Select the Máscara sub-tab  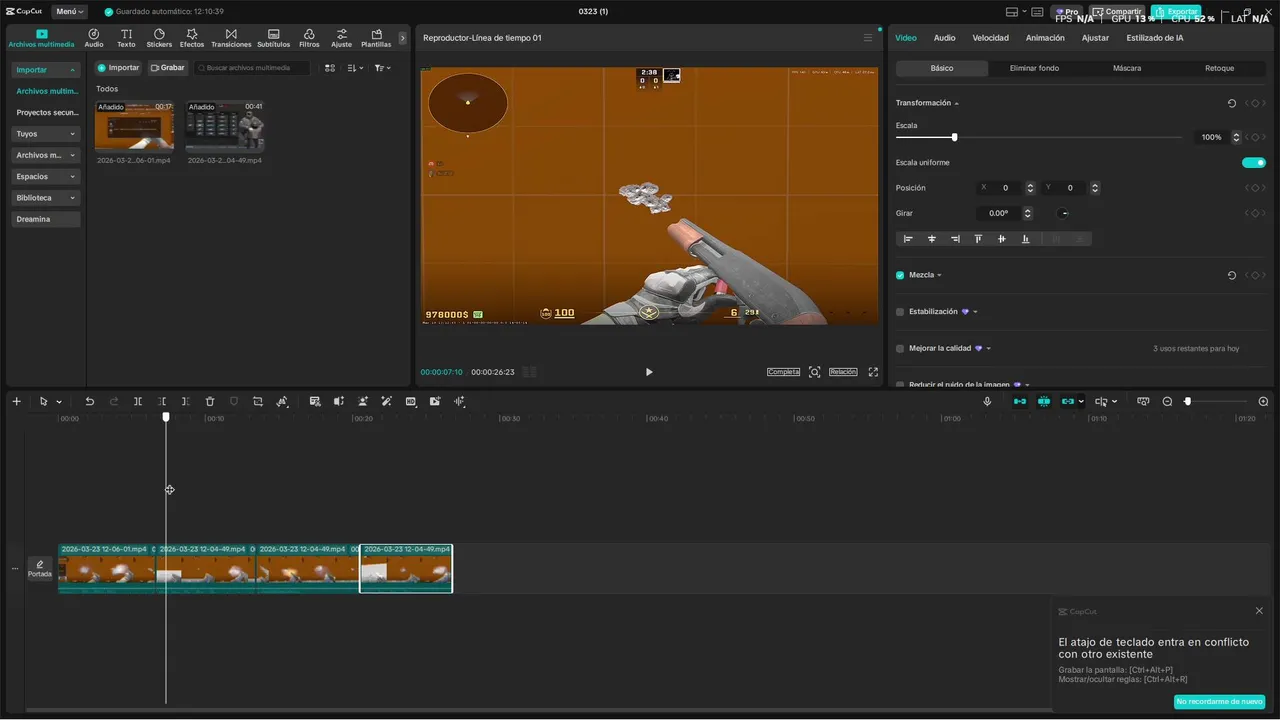pos(1127,68)
